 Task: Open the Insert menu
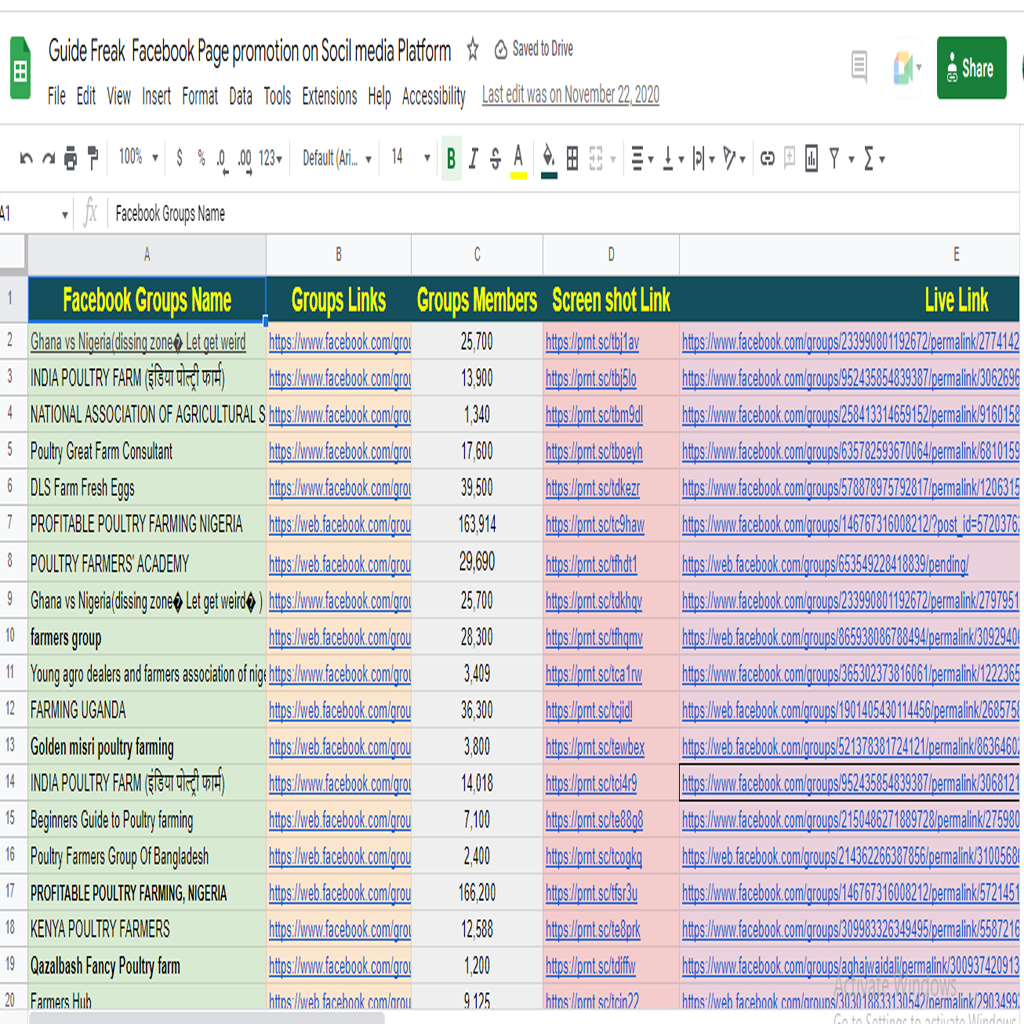pos(157,97)
